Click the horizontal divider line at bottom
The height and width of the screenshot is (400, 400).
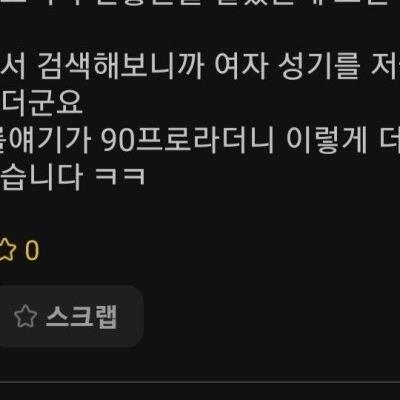coord(200,382)
